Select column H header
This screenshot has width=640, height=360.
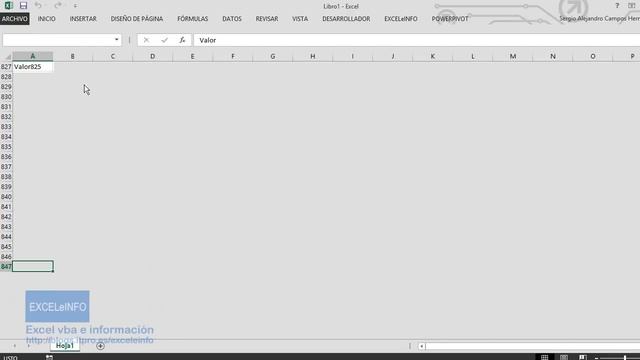[x=313, y=56]
